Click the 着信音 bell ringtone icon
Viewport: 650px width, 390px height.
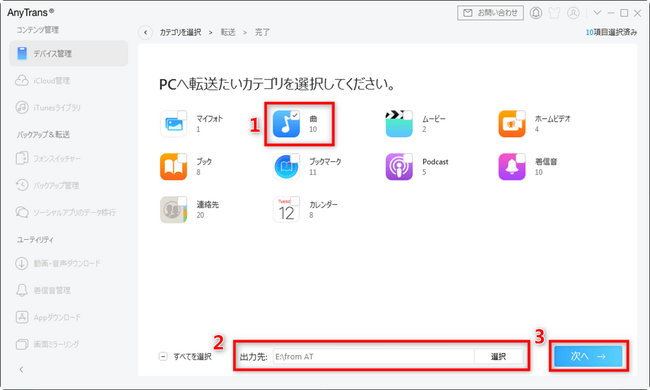512,167
